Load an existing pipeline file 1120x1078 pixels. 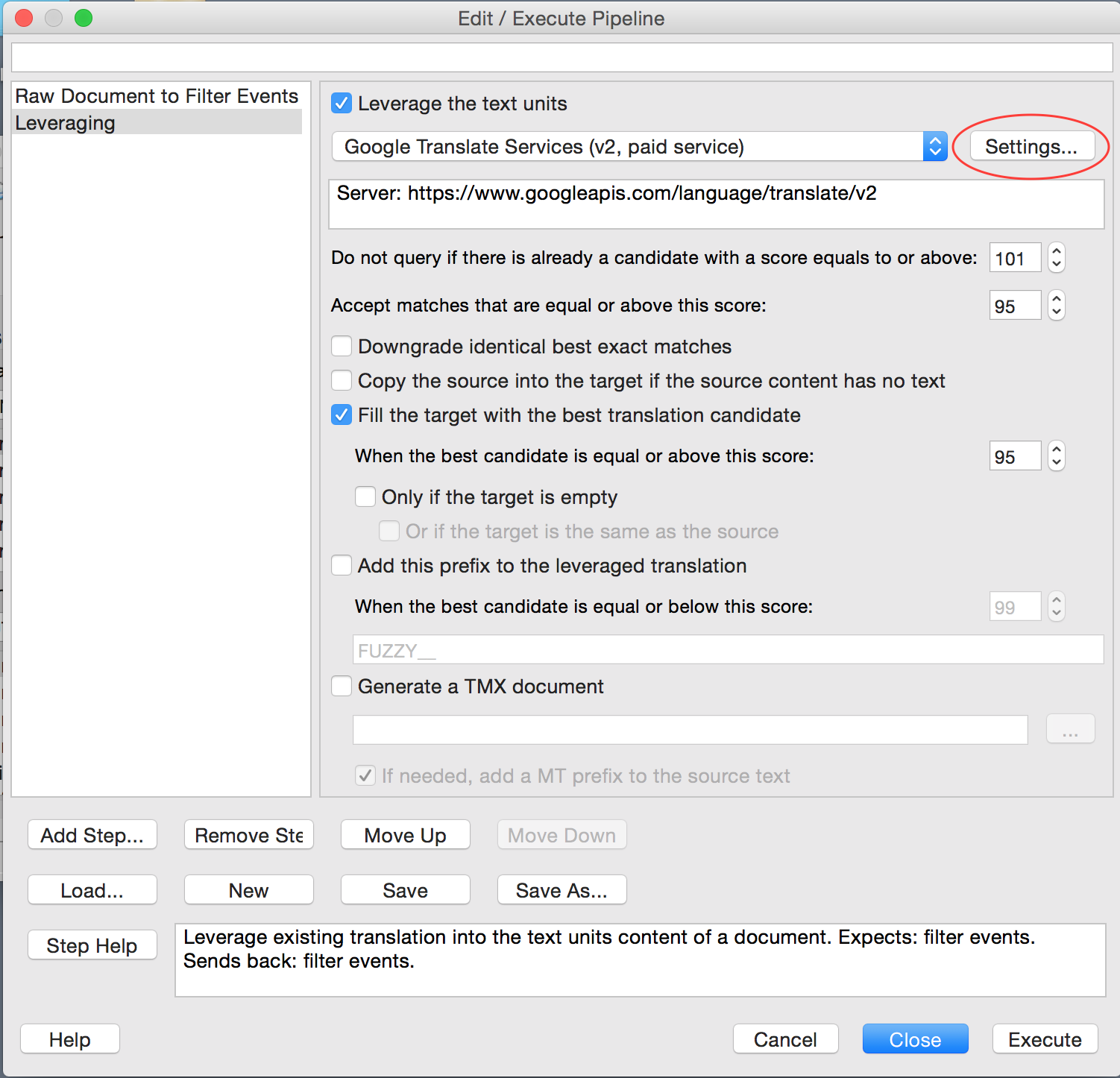(x=92, y=890)
